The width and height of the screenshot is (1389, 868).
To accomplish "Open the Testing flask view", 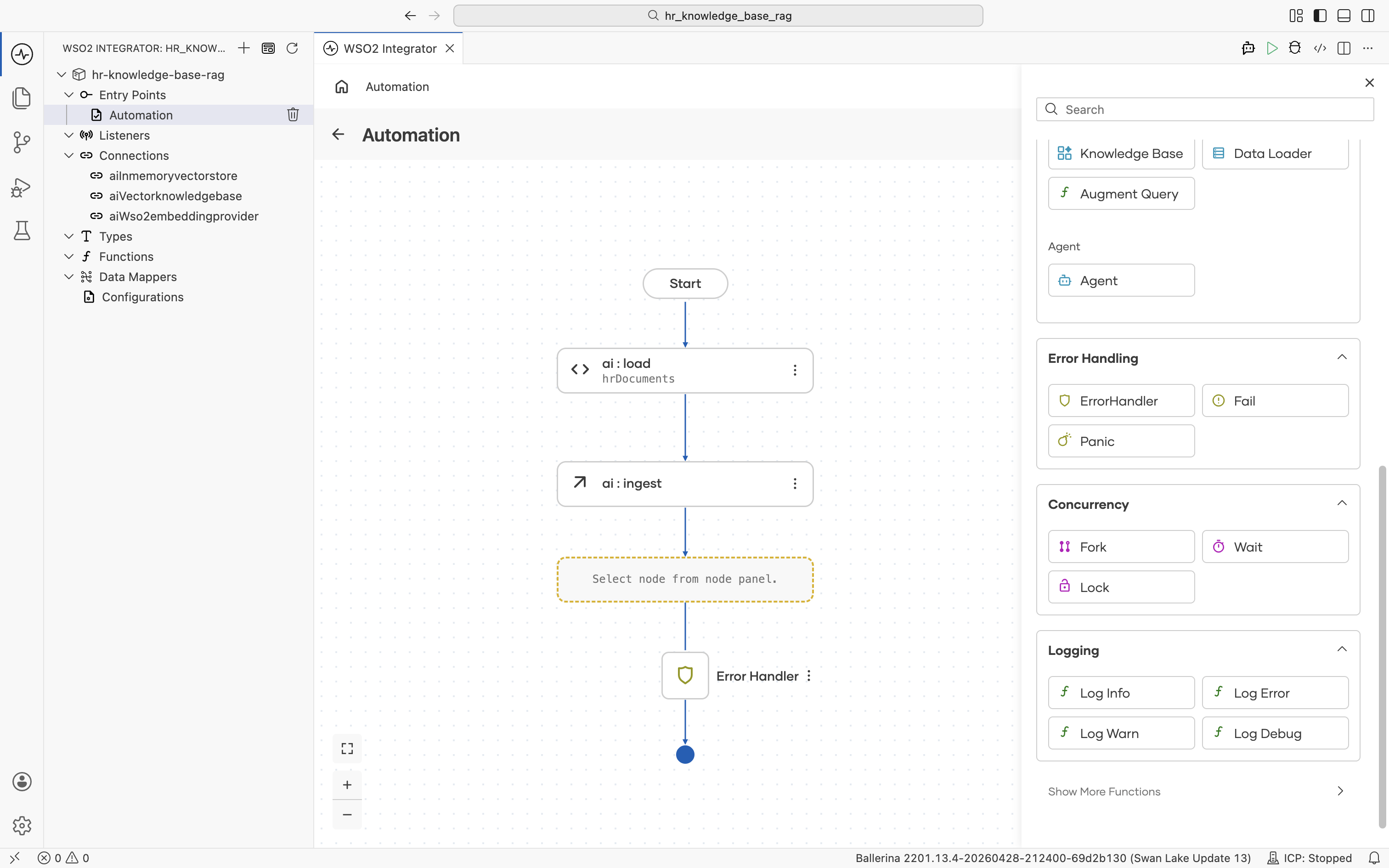I will coord(22,231).
